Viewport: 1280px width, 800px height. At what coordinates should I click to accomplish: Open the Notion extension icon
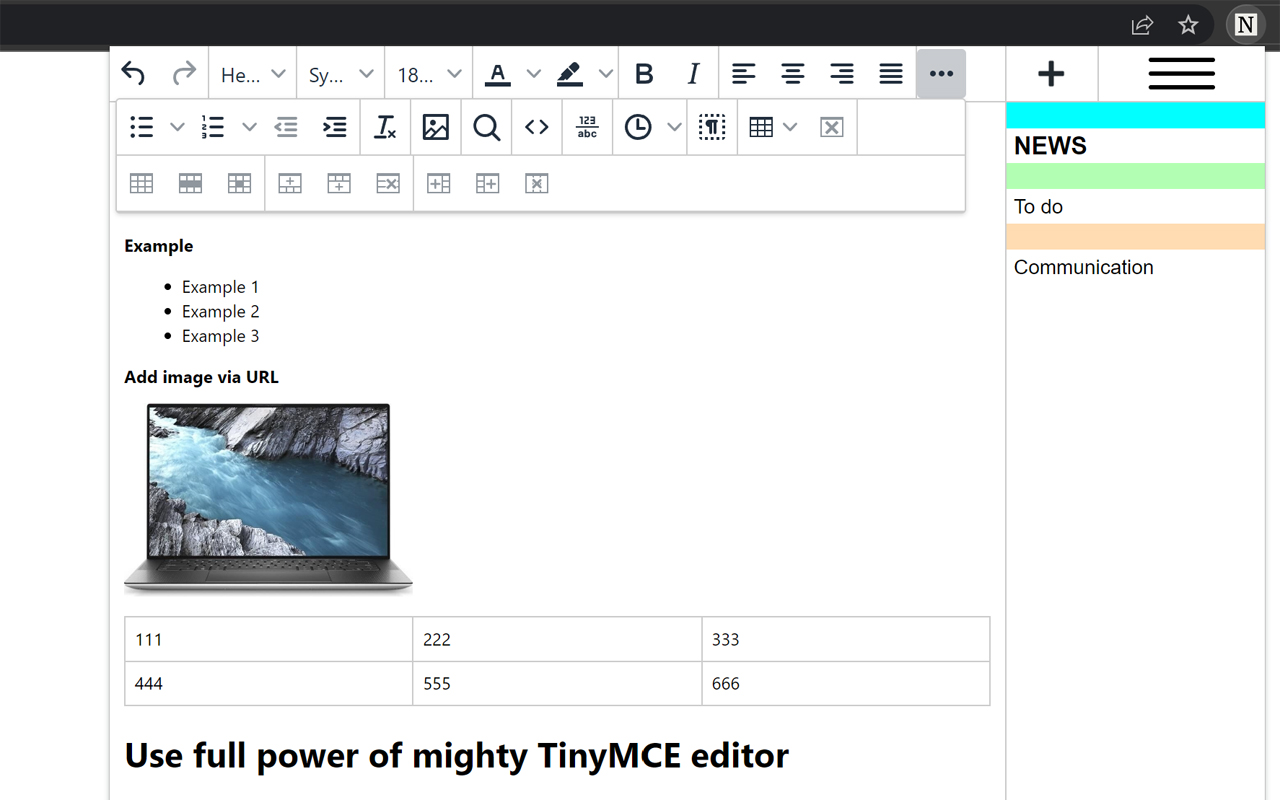point(1246,25)
